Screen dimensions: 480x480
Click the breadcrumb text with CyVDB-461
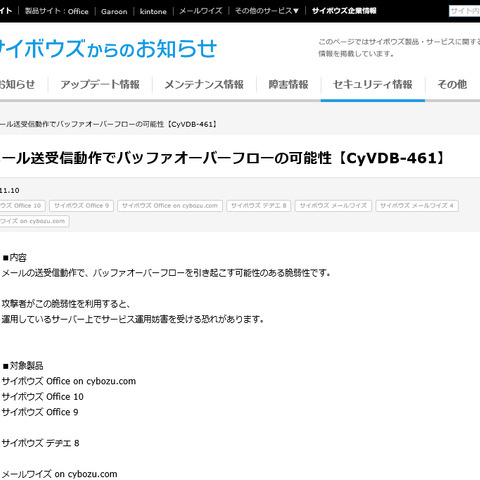(109, 124)
